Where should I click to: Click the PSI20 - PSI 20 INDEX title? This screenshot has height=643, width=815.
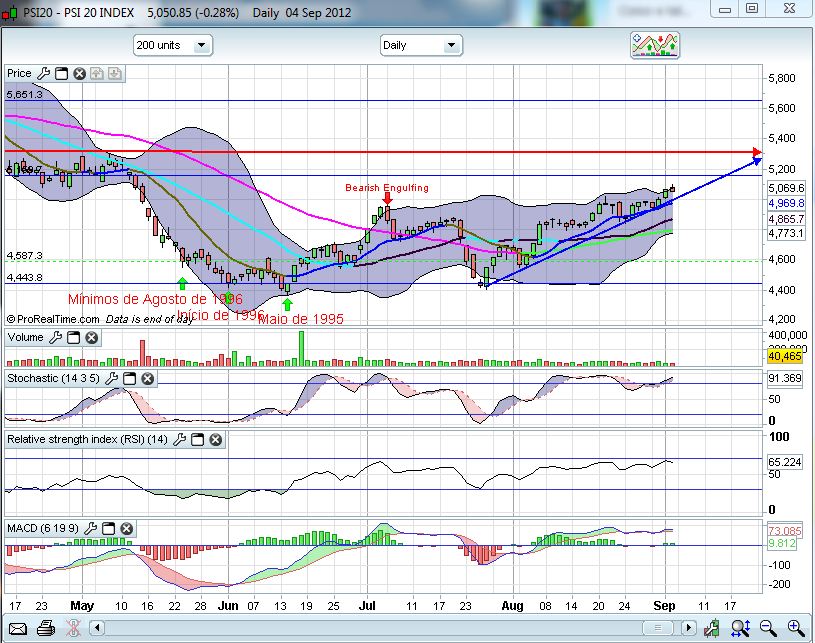coord(78,12)
